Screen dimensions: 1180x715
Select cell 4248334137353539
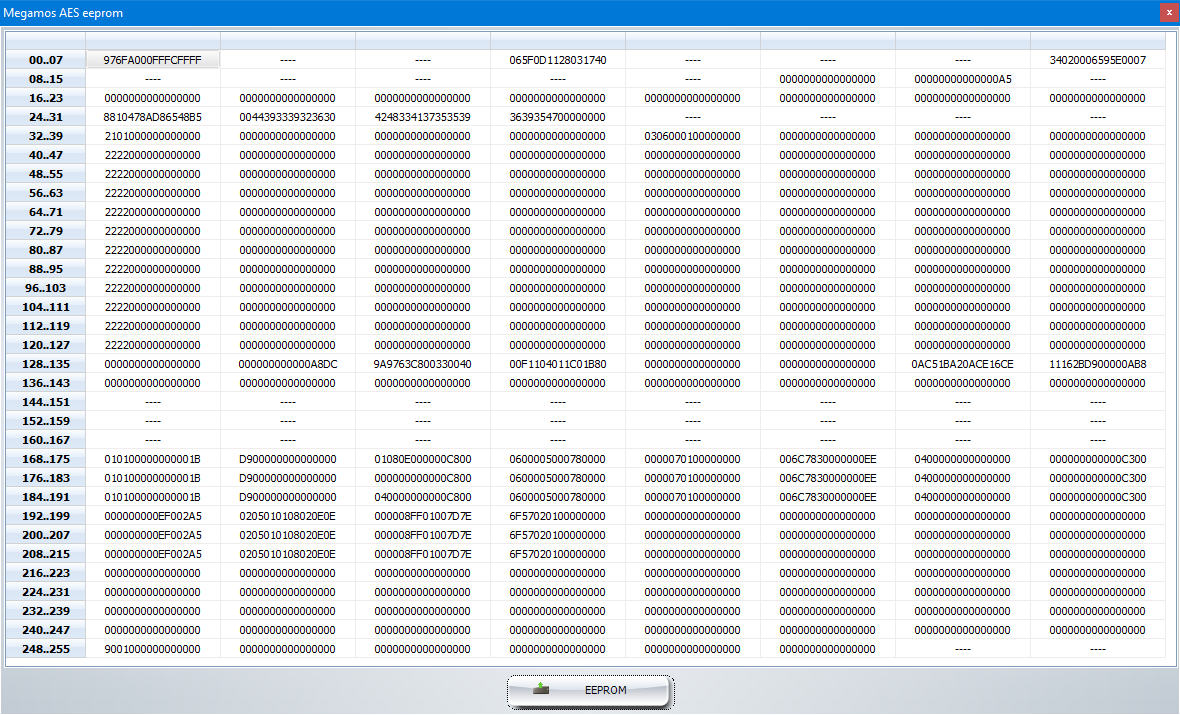tap(423, 117)
